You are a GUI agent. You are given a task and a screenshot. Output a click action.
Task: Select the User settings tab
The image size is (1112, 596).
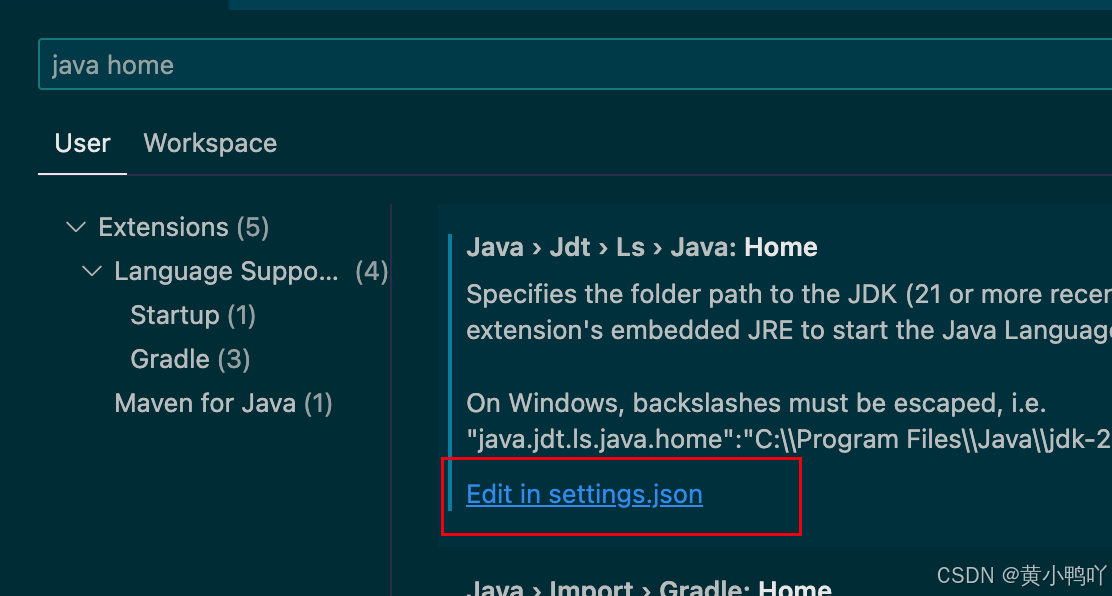tap(81, 143)
